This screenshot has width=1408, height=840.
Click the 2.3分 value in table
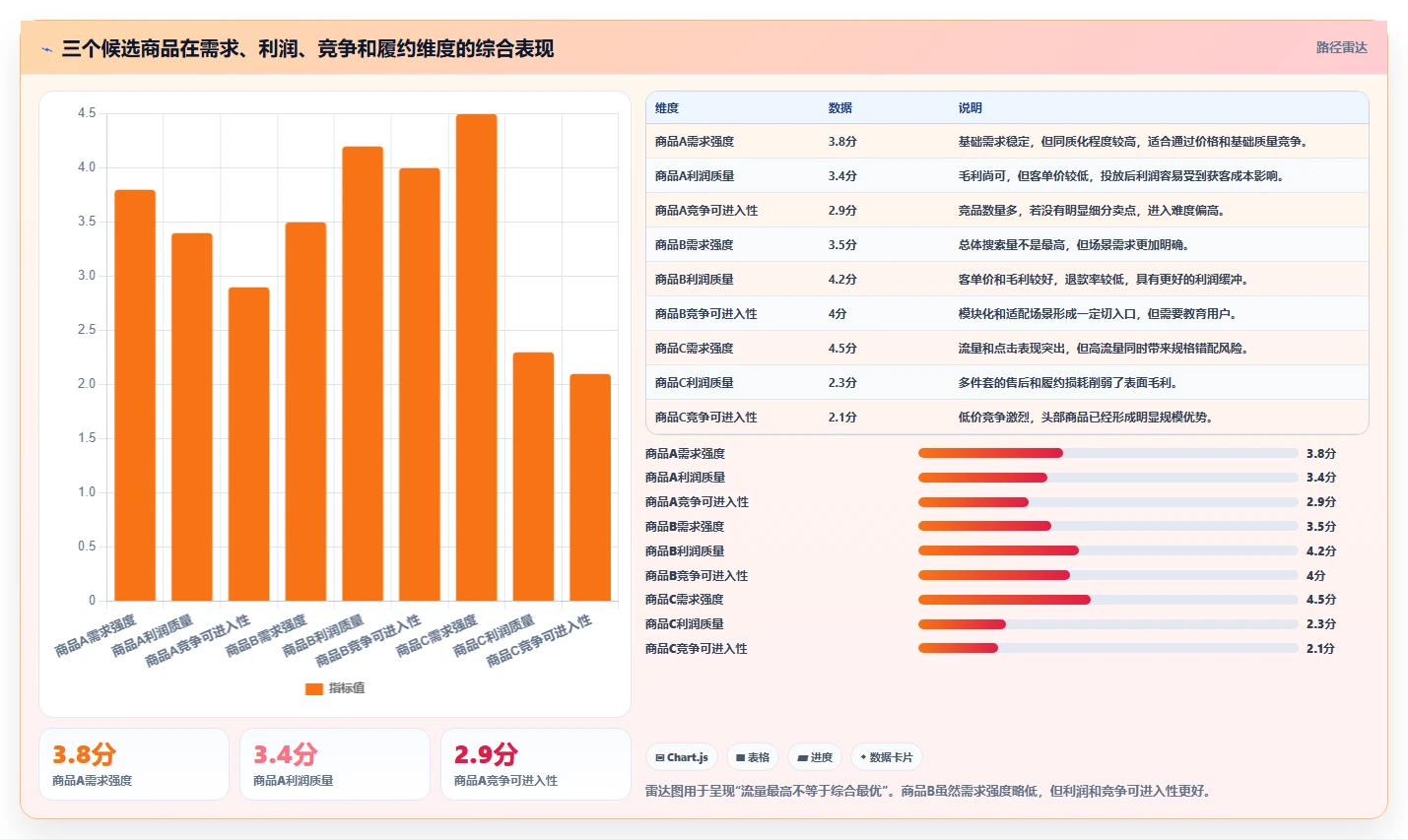(x=842, y=383)
